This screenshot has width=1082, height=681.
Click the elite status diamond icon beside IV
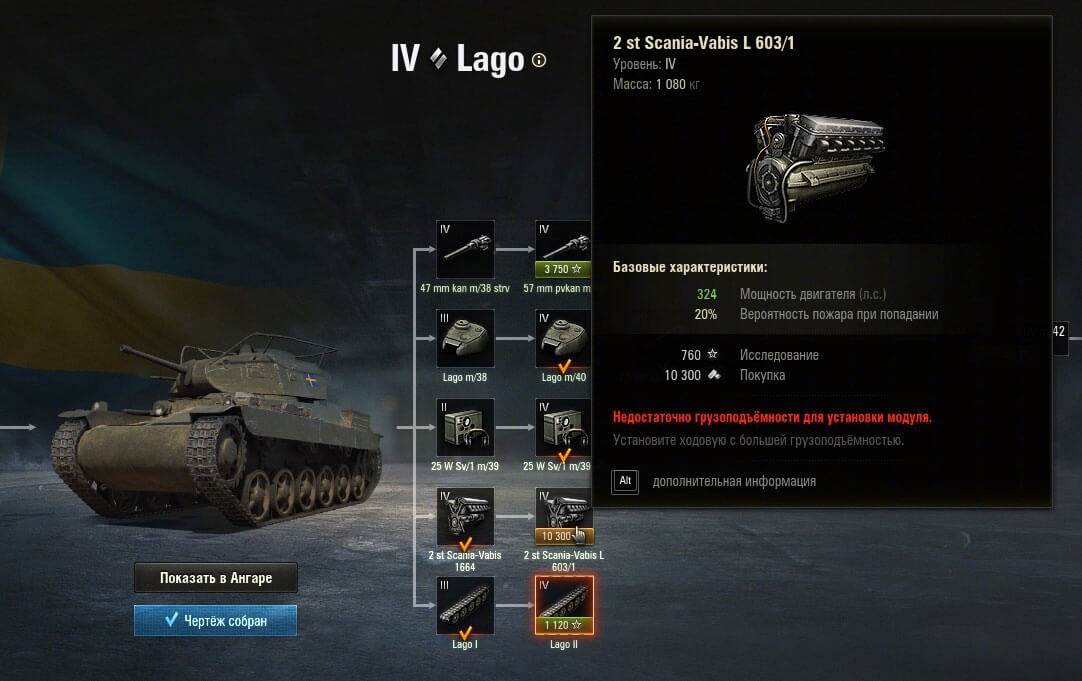tap(438, 59)
